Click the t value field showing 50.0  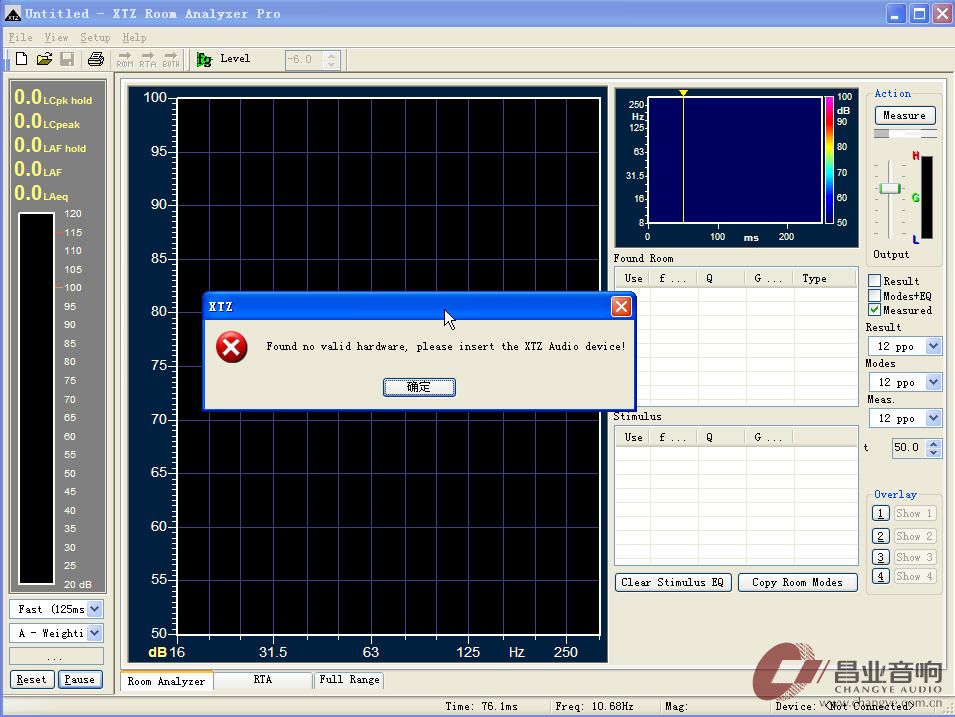907,448
